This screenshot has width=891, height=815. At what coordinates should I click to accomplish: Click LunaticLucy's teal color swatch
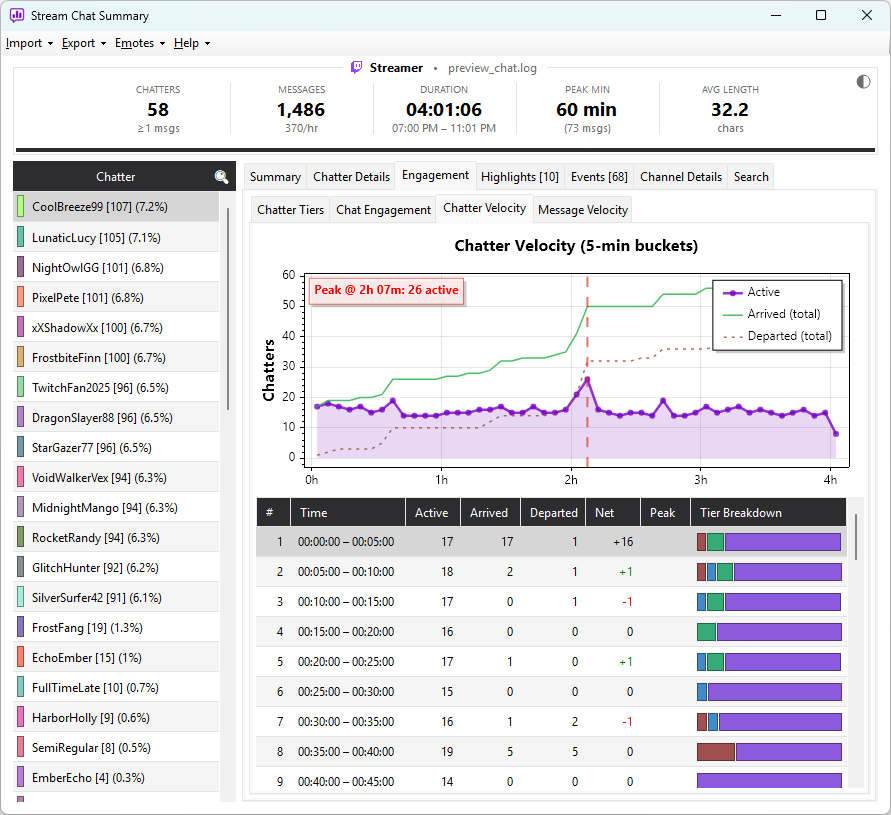pyautogui.click(x=20, y=237)
